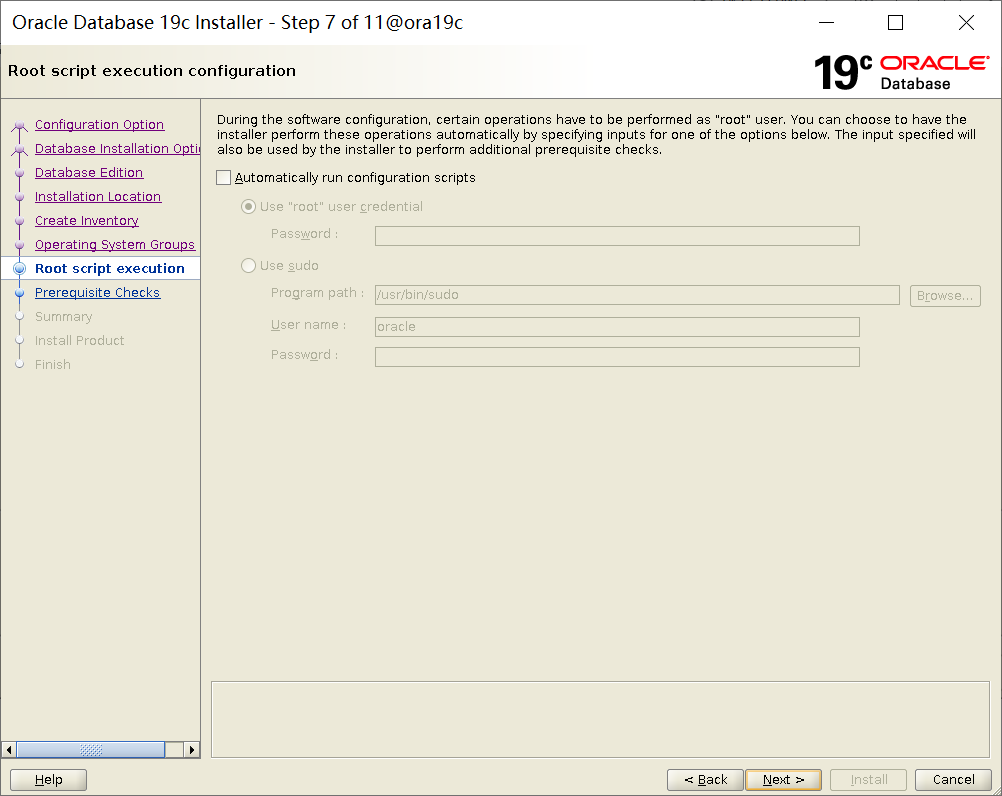Click the Database Edition step bullet icon
Image resolution: width=1002 pixels, height=796 pixels.
pos(20,172)
